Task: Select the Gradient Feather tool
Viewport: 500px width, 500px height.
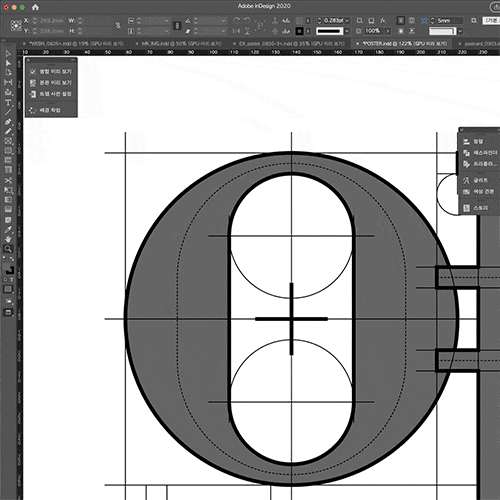Action: (x=8, y=209)
